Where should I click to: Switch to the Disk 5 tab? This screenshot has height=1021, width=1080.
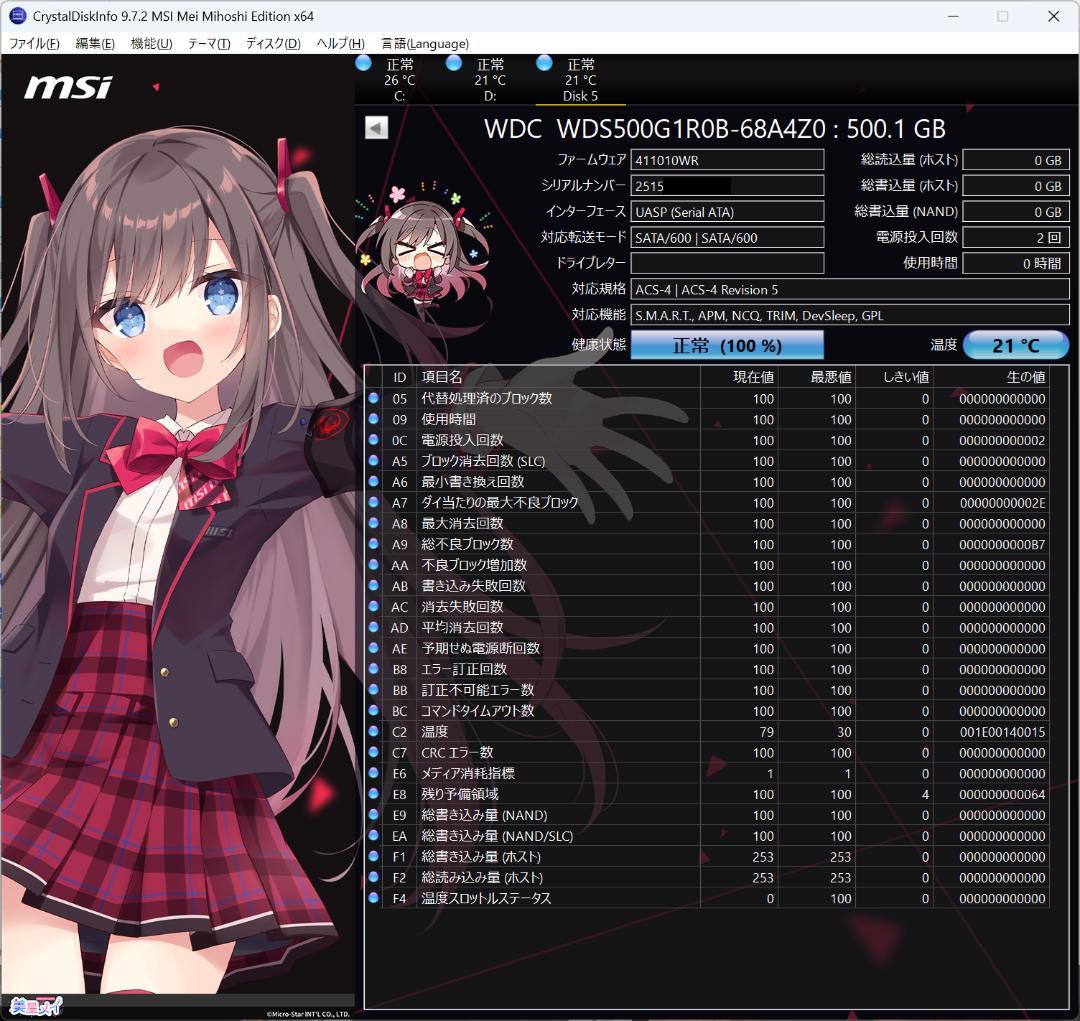pyautogui.click(x=581, y=82)
